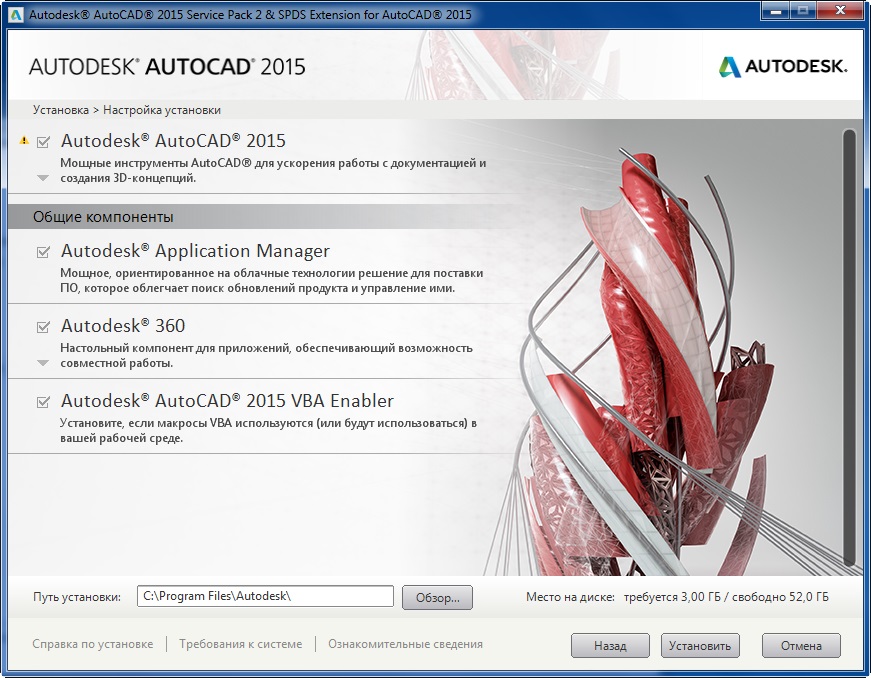Toggle the Autodesk 360 checkbox
Image resolution: width=871 pixels, height=678 pixels.
coord(43,327)
